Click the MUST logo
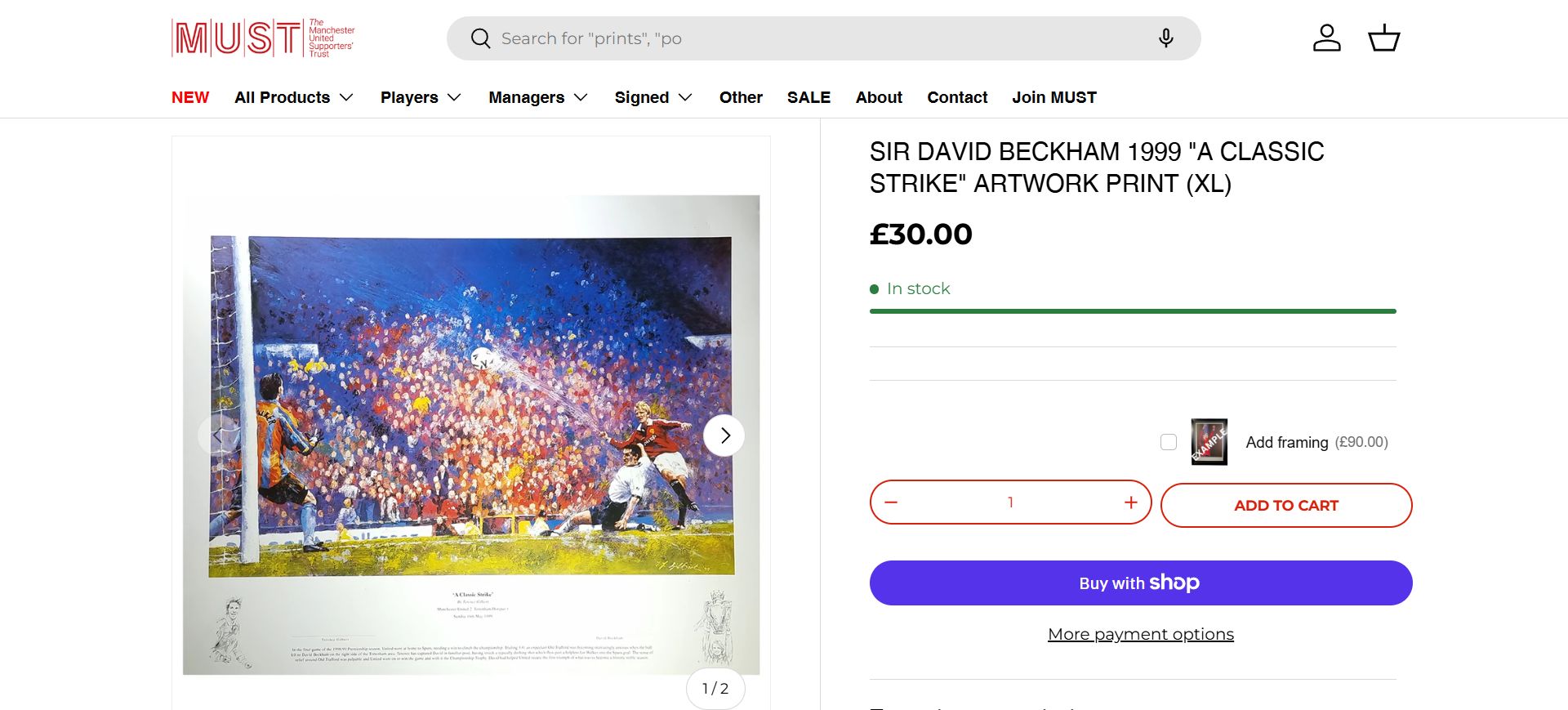 (x=263, y=38)
